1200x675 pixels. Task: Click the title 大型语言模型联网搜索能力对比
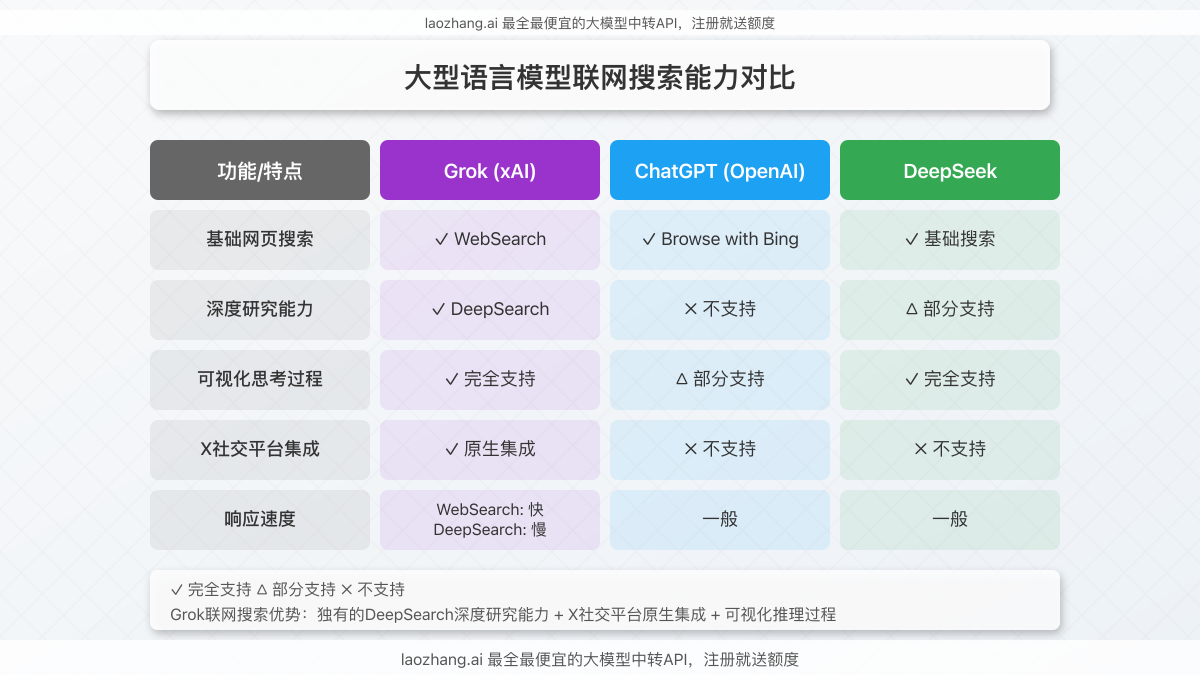600,78
